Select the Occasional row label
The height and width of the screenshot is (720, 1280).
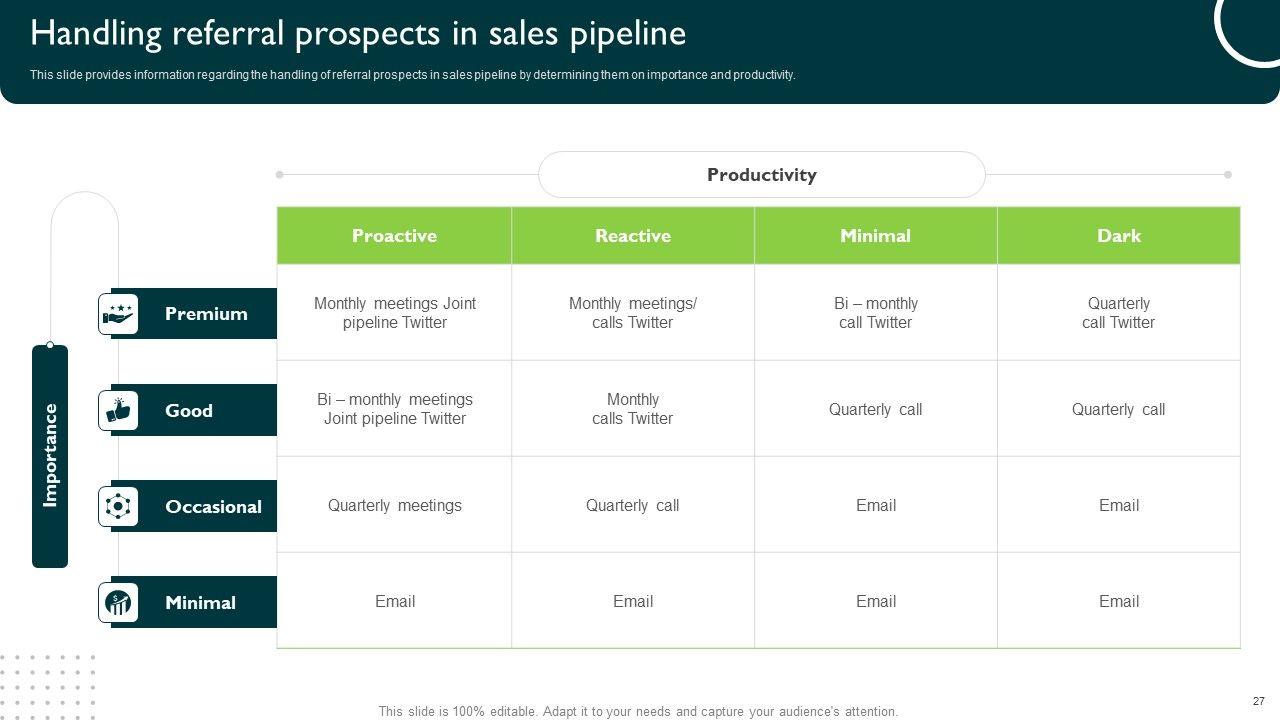(213, 506)
